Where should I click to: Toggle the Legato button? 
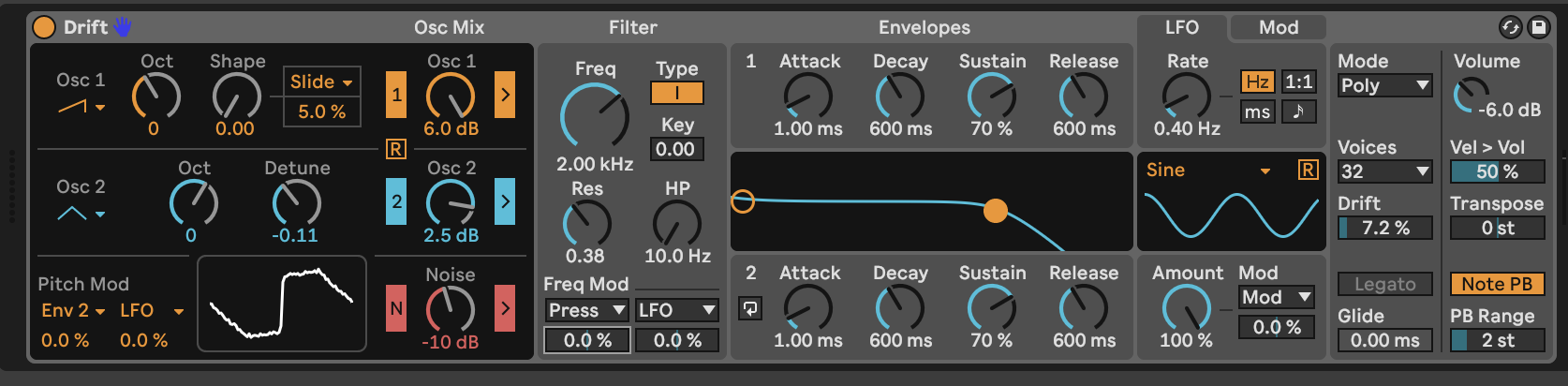[1385, 284]
